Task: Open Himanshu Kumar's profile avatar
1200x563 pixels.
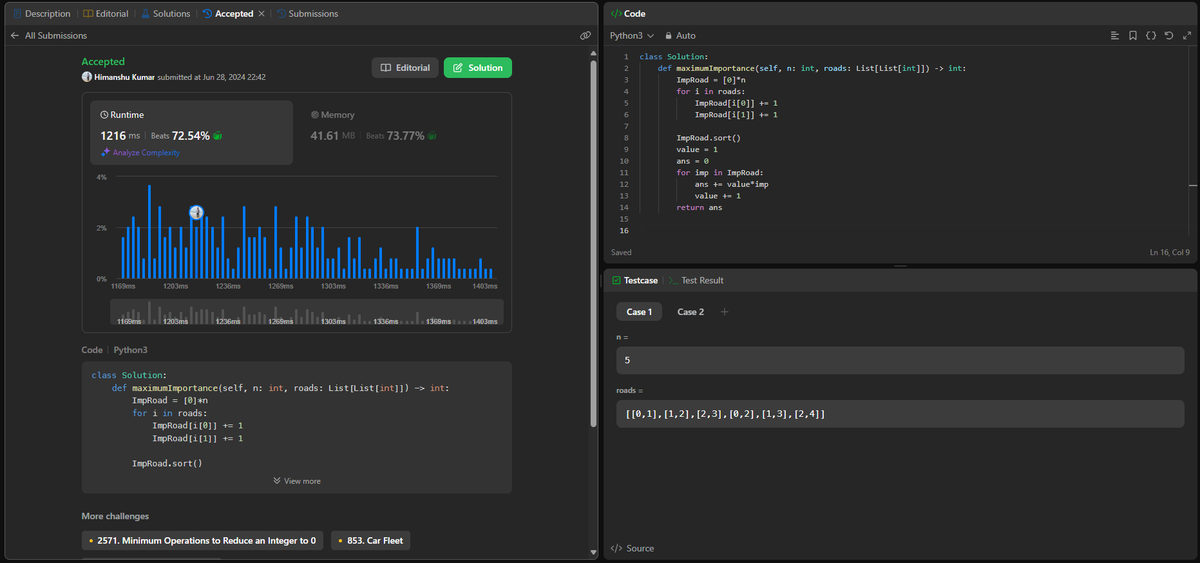Action: [87, 77]
